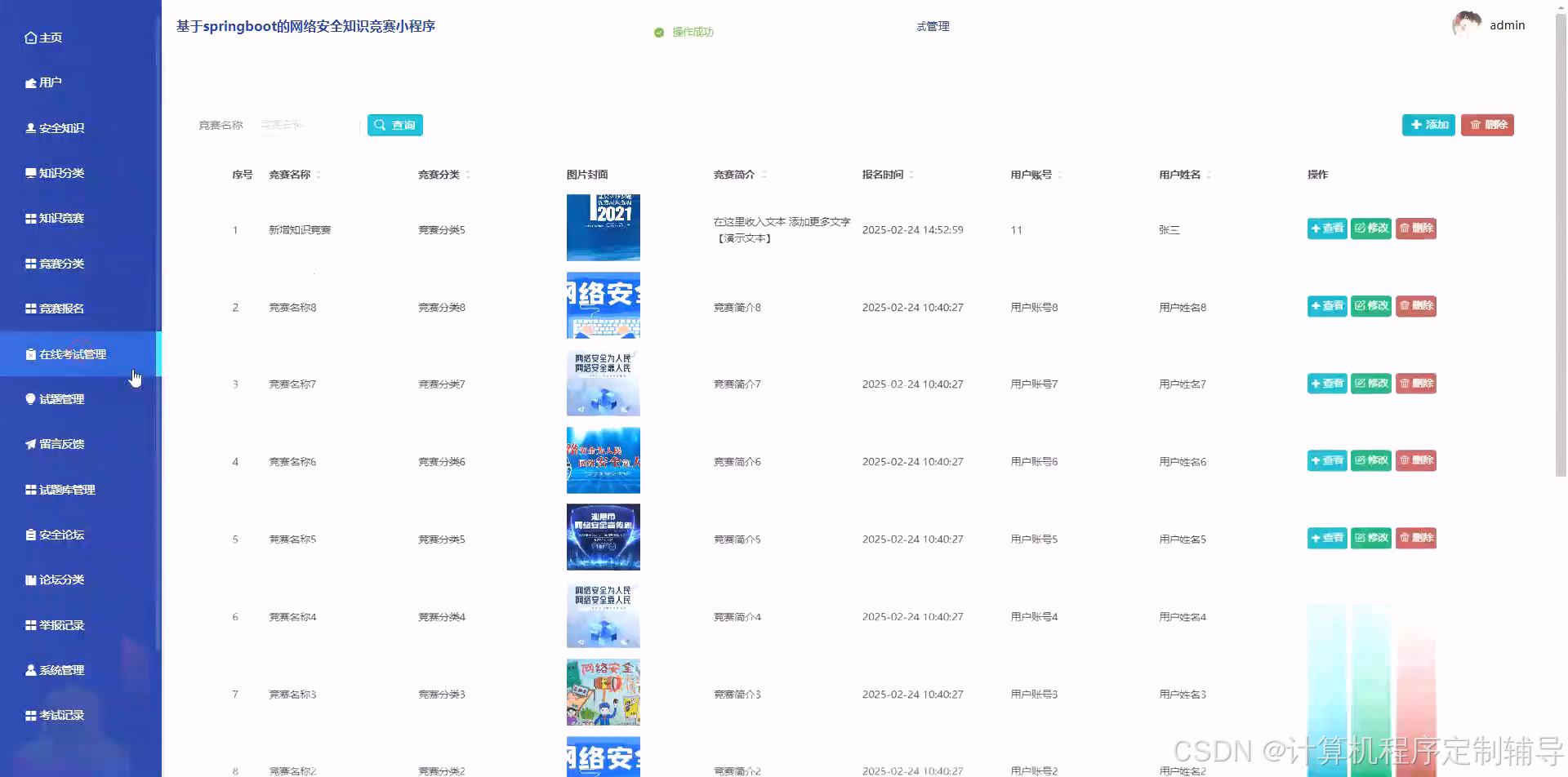
Task: Click 修改 for 新增知识竞赛 row
Action: pos(1371,229)
